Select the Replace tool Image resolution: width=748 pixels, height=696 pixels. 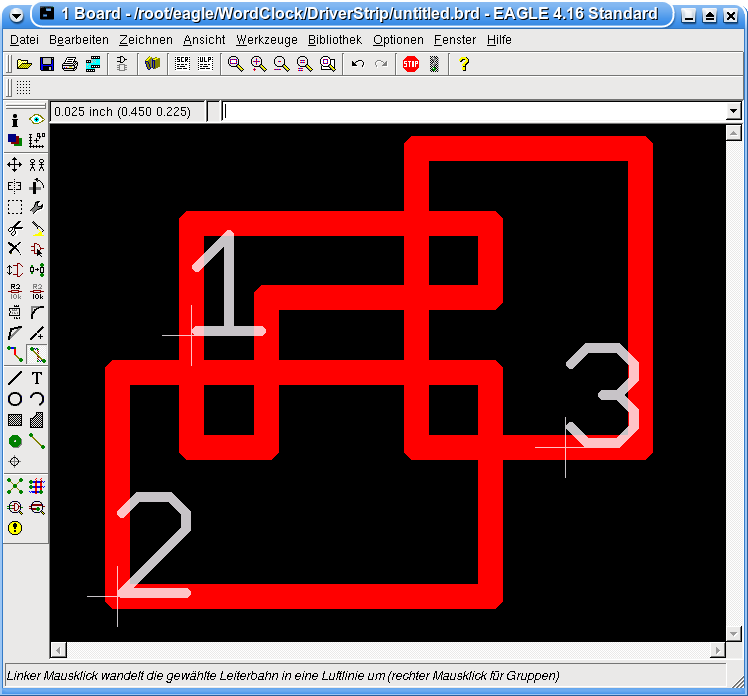(x=37, y=270)
